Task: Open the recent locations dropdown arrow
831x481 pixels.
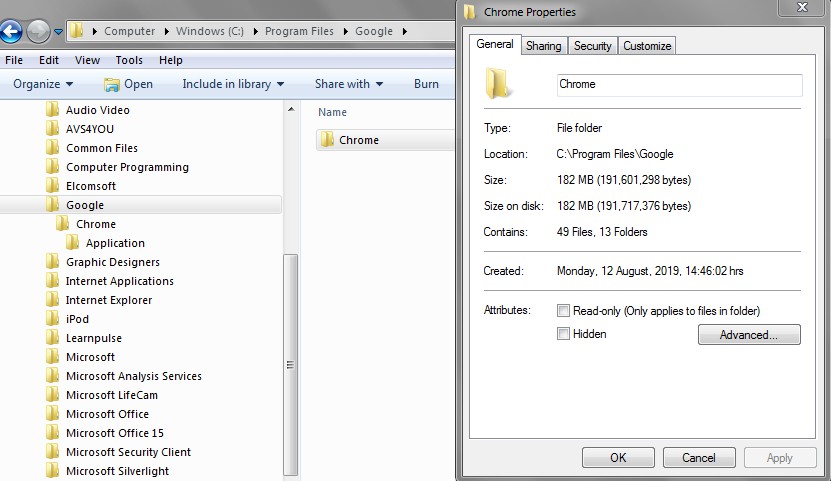Action: [58, 32]
